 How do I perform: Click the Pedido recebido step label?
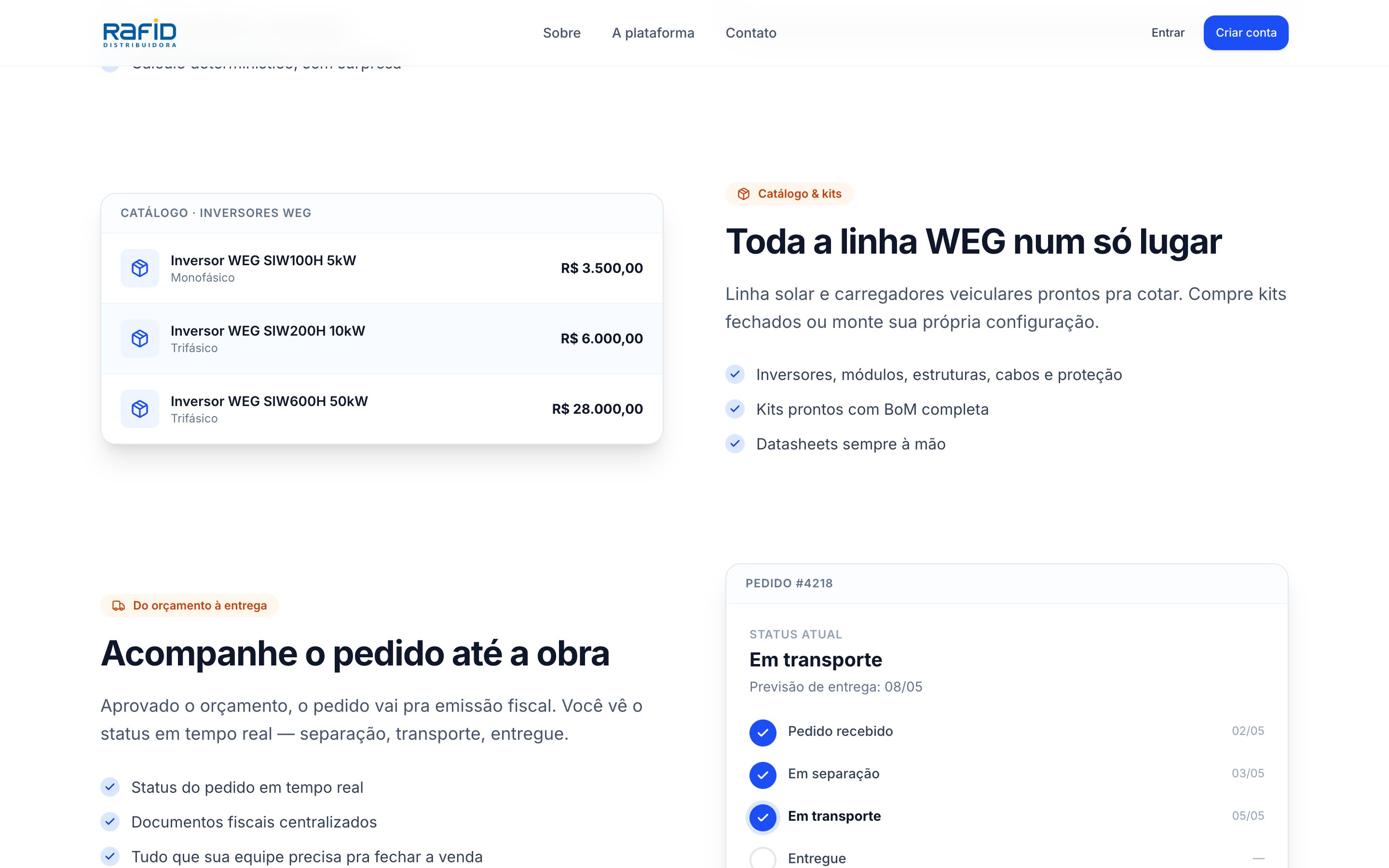840,732
